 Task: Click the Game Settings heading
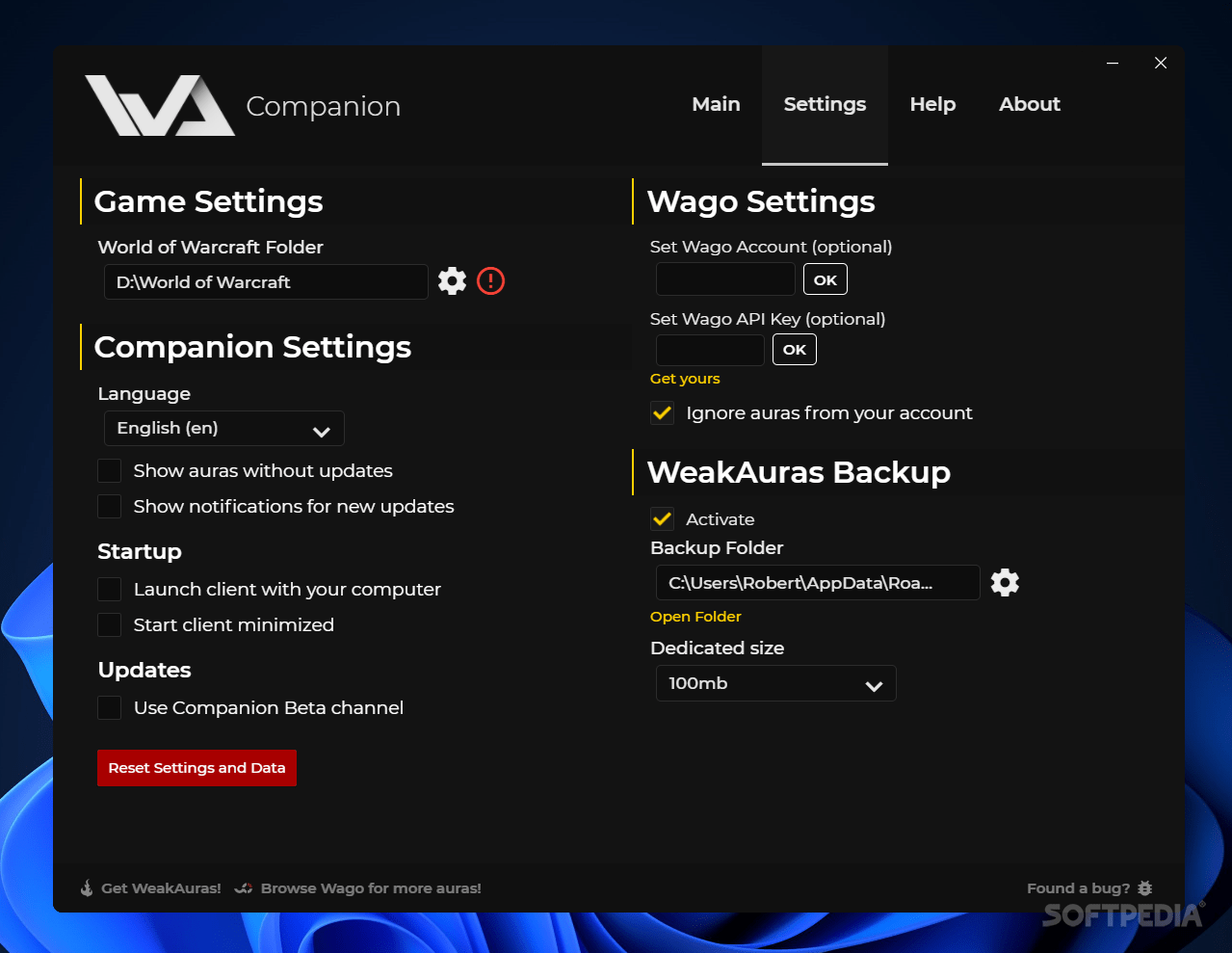coord(209,201)
